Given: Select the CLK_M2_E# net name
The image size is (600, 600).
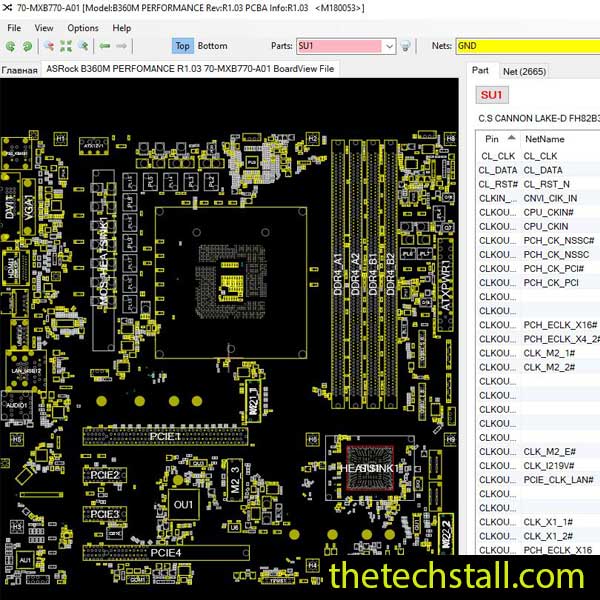Looking at the screenshot, I should coord(549,452).
